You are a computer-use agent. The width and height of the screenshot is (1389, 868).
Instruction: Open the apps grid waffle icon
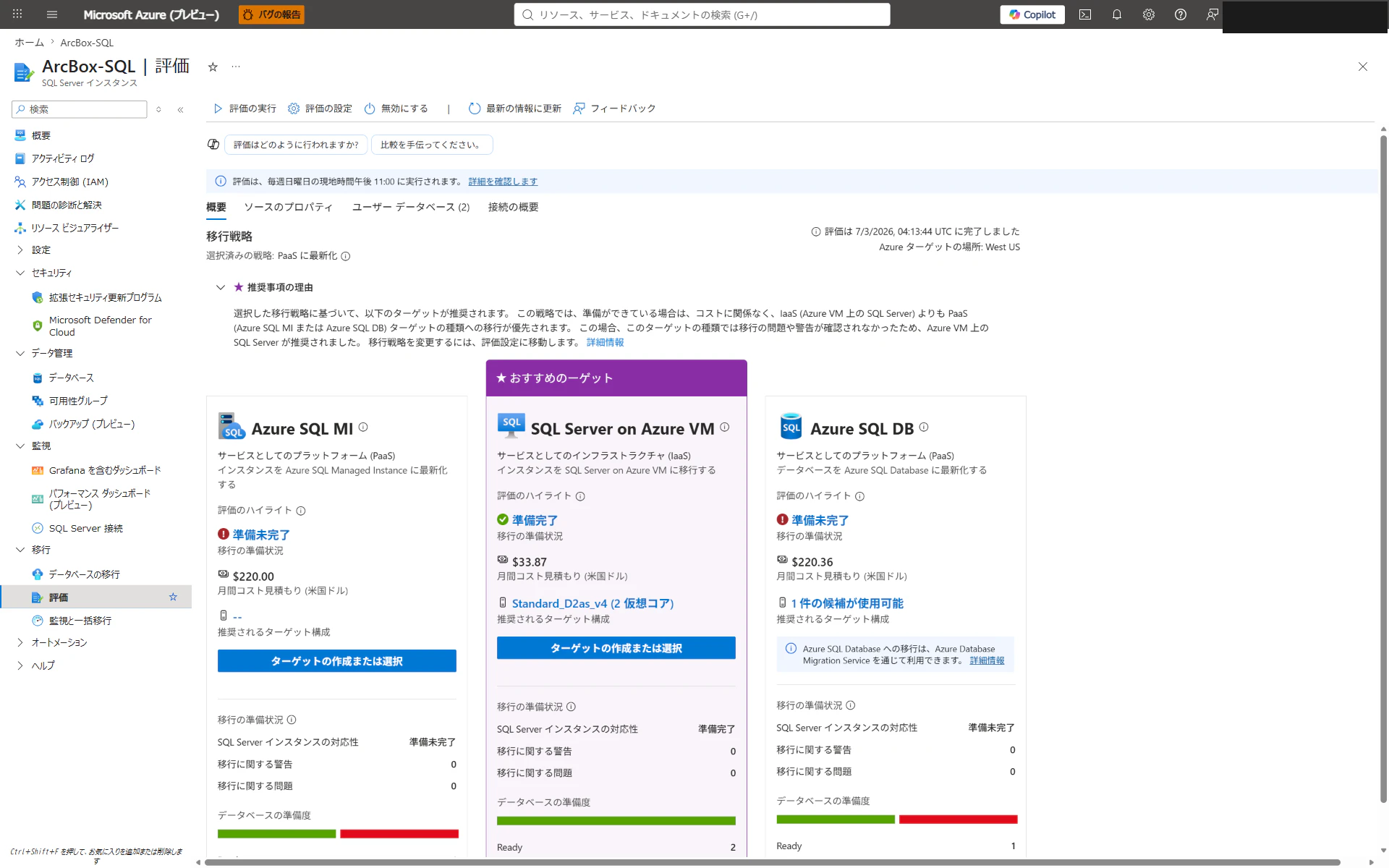tap(17, 14)
